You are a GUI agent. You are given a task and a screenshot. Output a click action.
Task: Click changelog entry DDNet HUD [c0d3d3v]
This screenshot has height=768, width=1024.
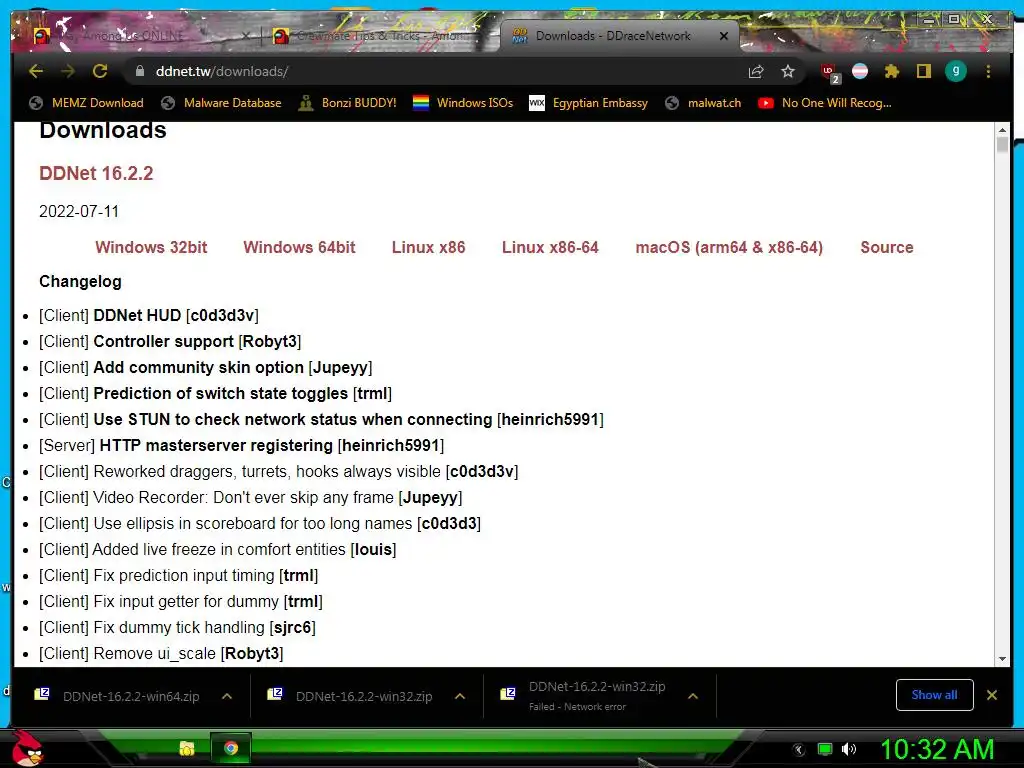(149, 315)
